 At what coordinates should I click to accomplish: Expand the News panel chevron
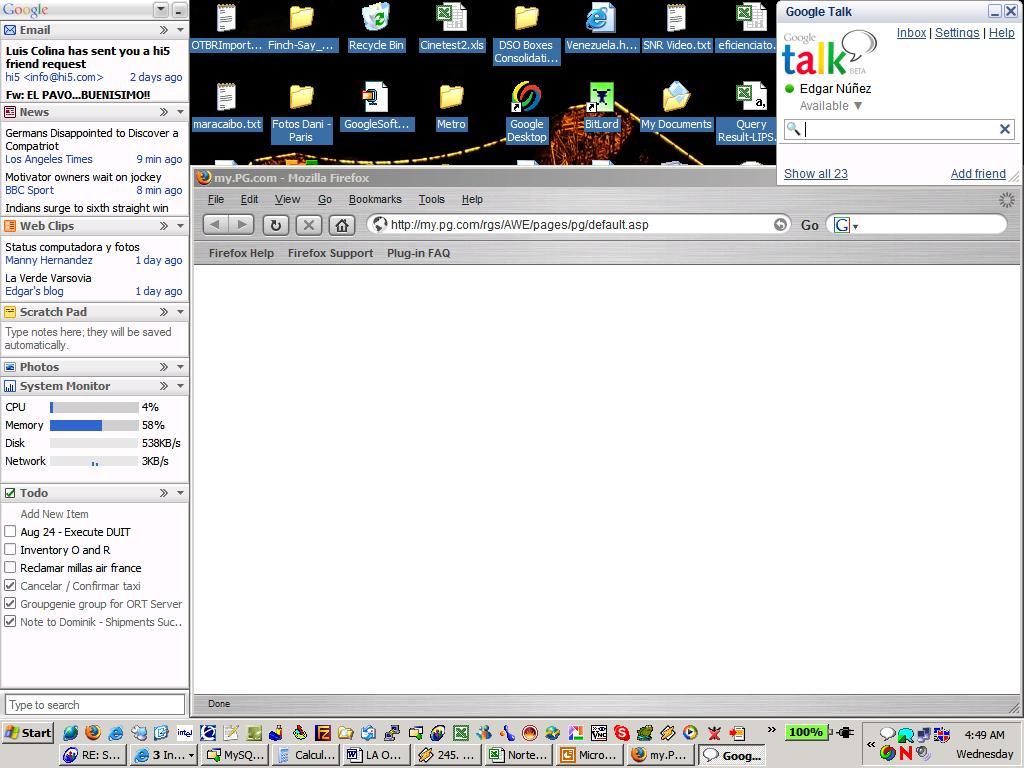point(164,112)
